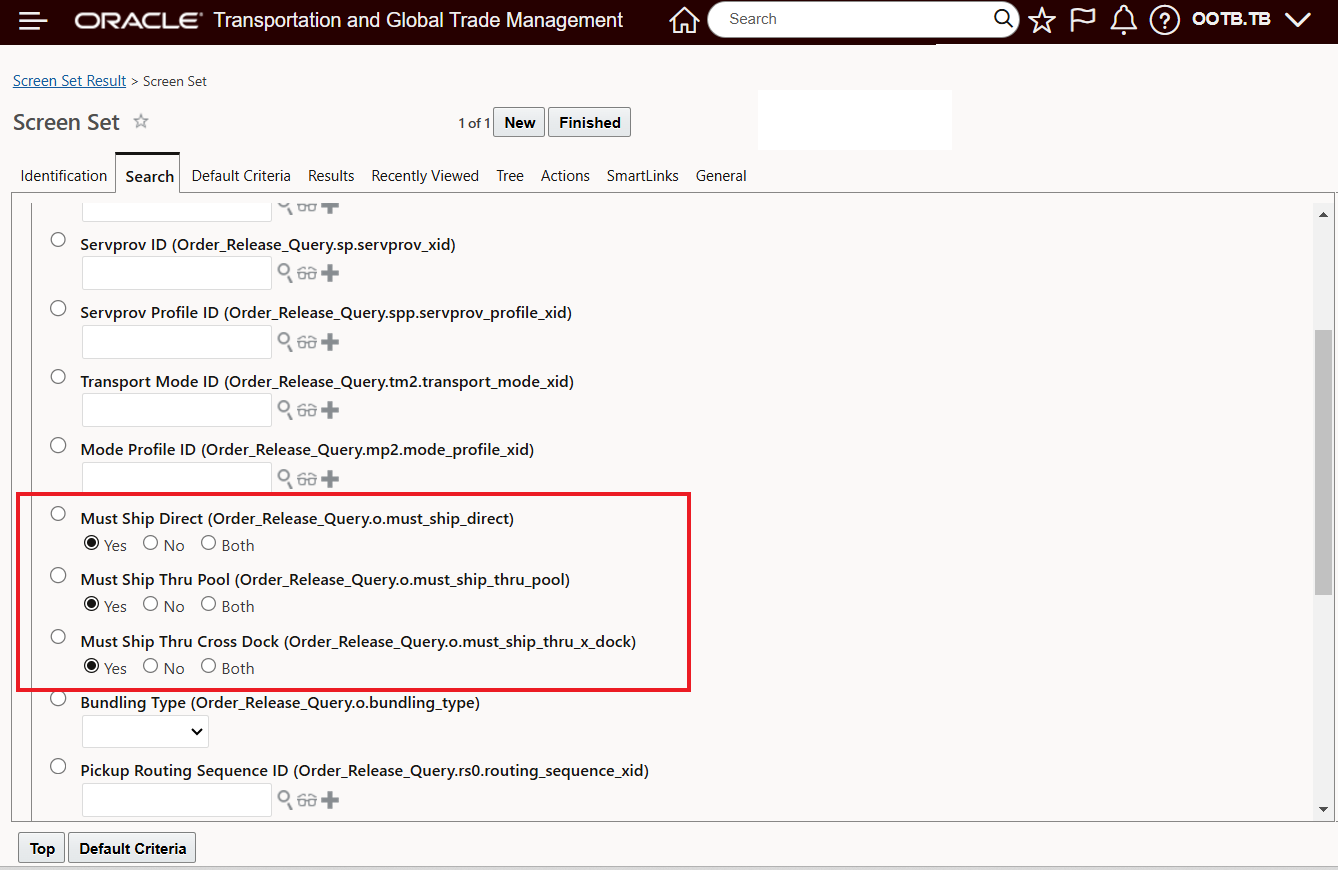1338x870 pixels.
Task: Select the Transport Mode ID radio button
Action: click(x=58, y=377)
